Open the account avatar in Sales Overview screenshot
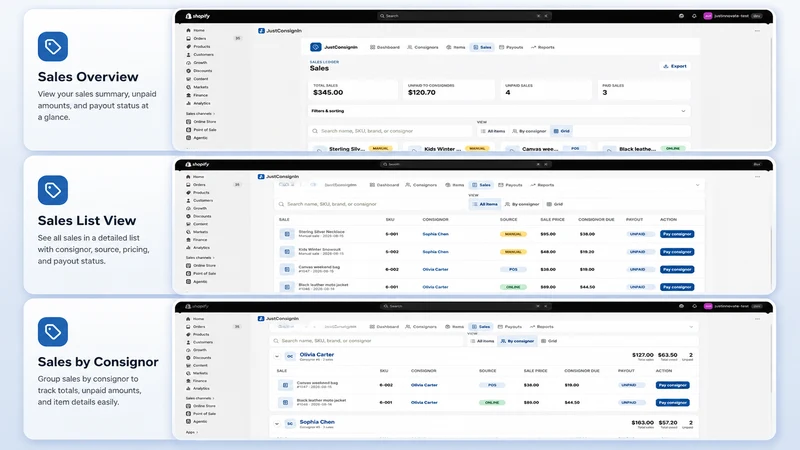 point(708,16)
